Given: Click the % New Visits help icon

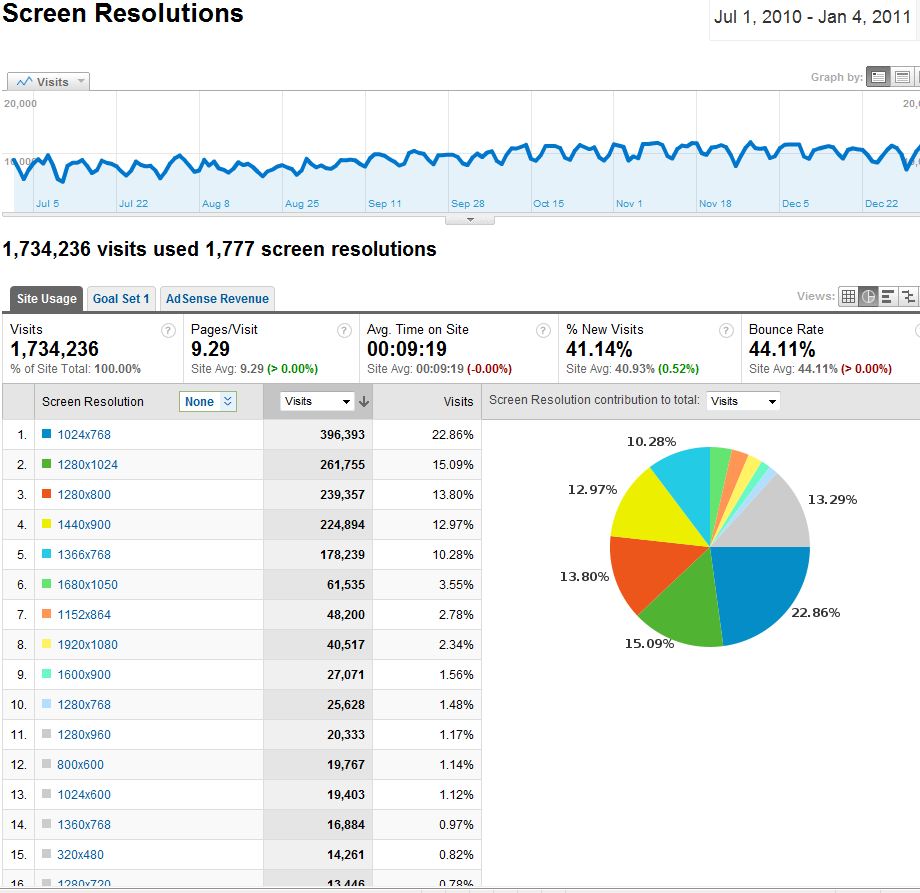Looking at the screenshot, I should 726,330.
